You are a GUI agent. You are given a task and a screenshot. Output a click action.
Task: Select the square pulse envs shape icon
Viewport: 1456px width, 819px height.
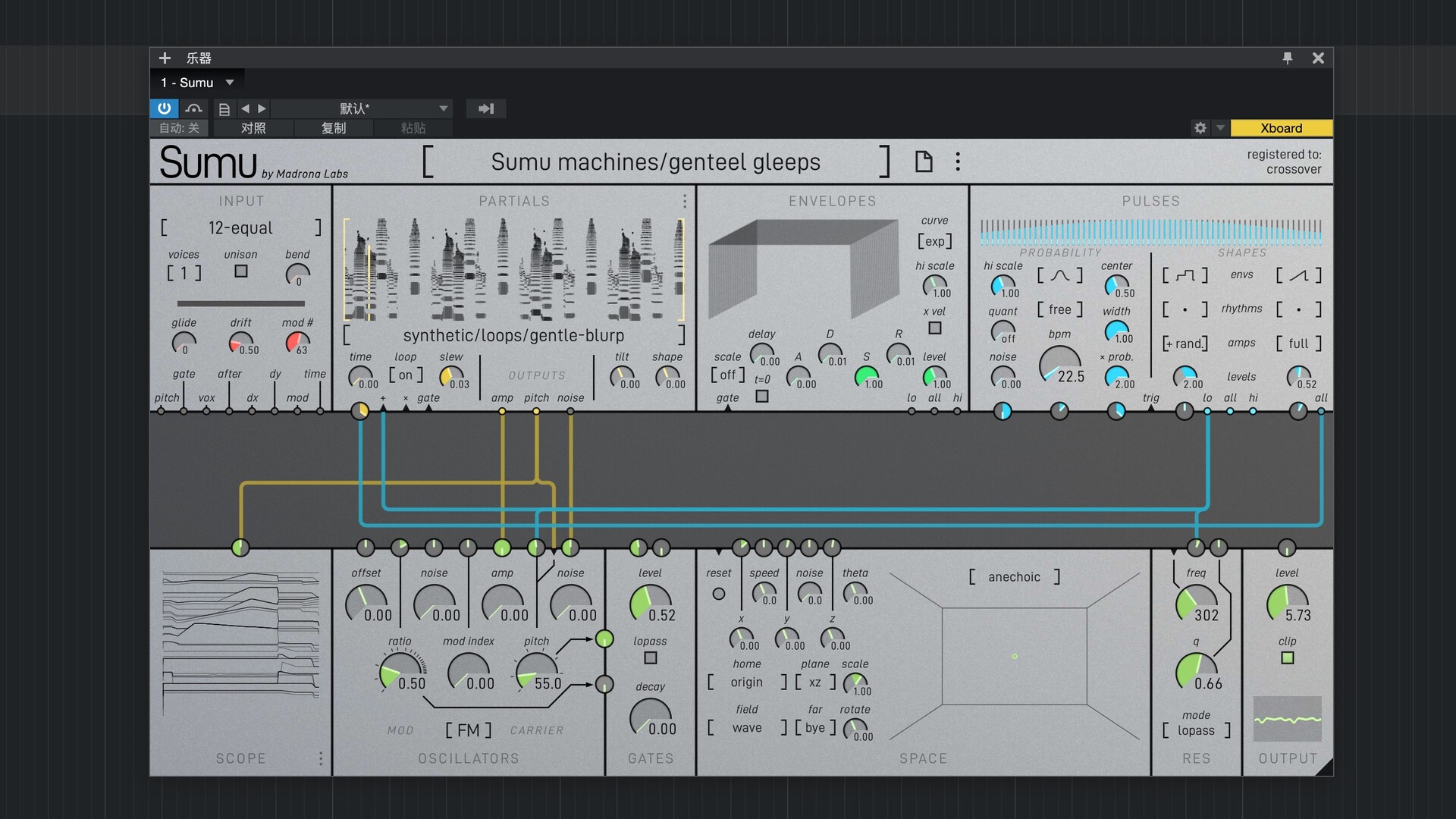tap(1185, 275)
